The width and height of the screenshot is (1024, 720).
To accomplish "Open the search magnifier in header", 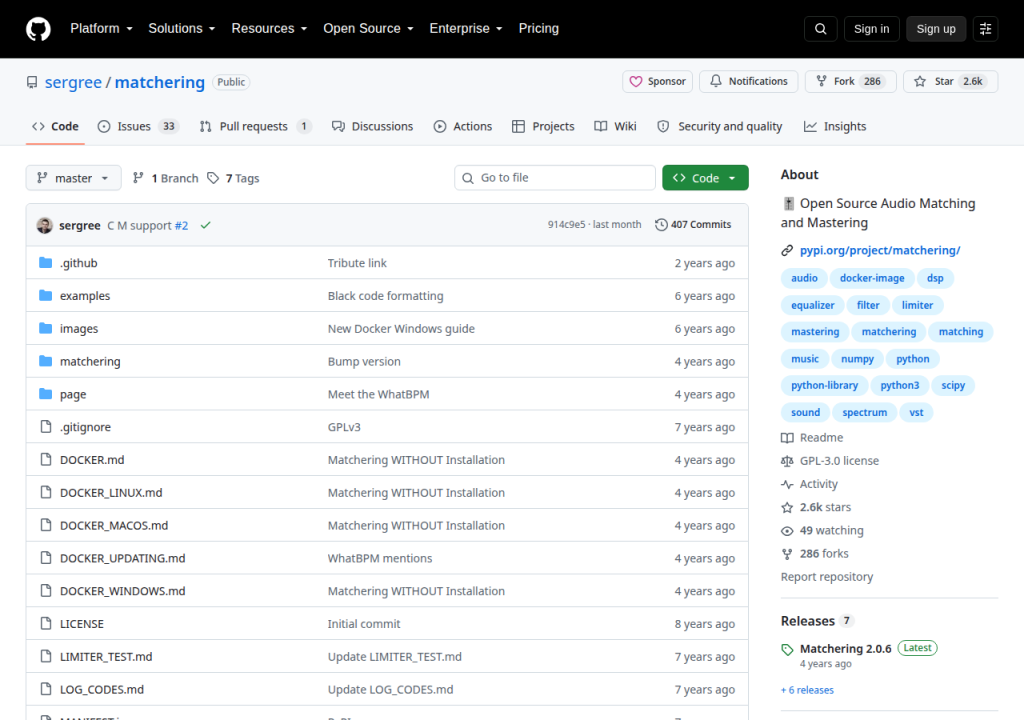I will click(820, 29).
